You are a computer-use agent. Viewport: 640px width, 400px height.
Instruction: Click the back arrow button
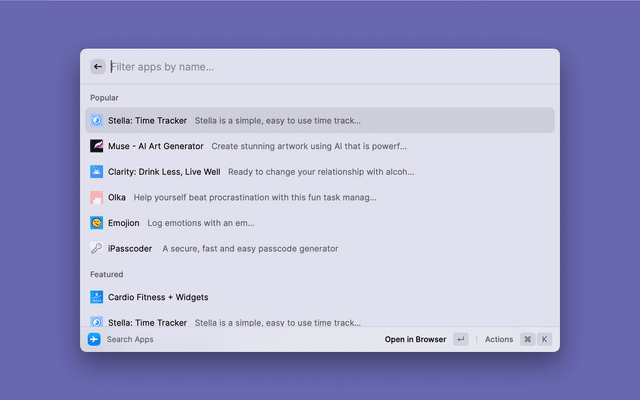98,67
